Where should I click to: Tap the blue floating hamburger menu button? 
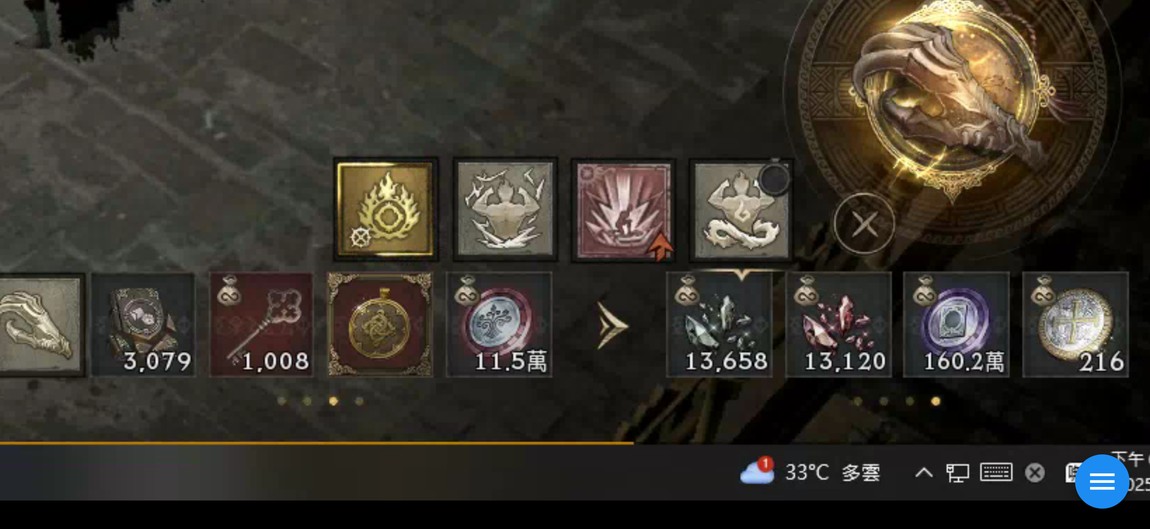click(x=1102, y=481)
